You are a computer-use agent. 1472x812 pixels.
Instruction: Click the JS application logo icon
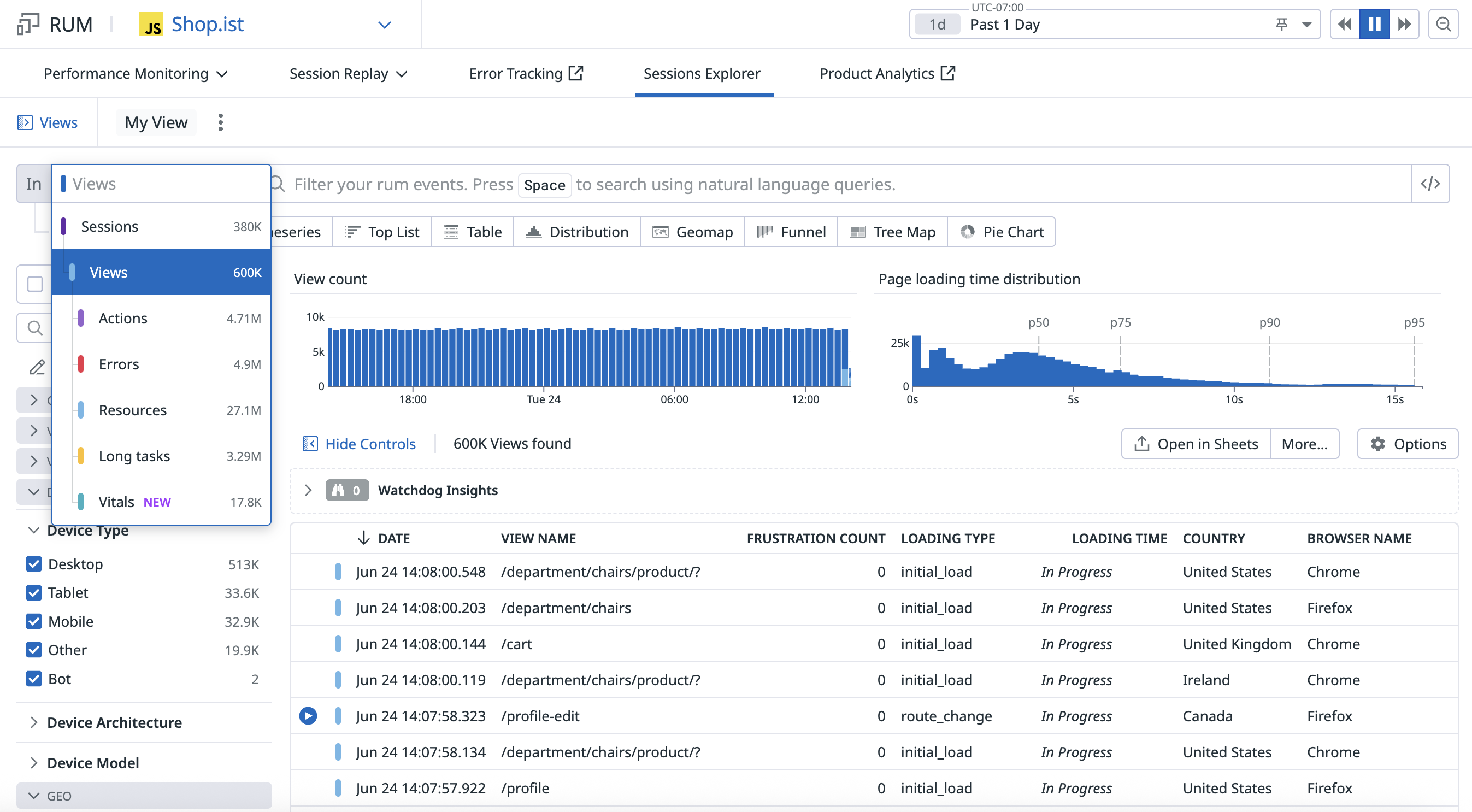151,25
